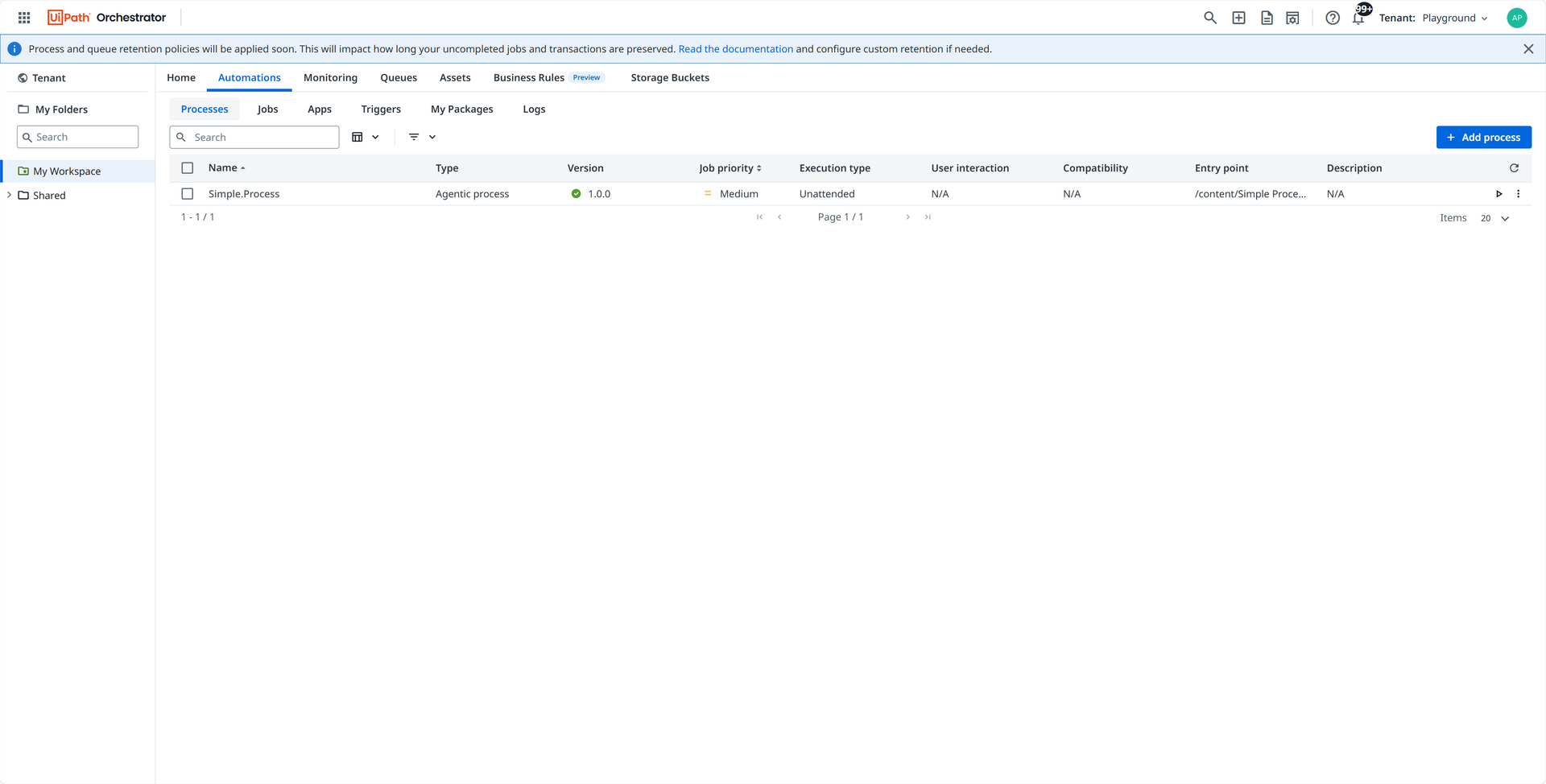The width and height of the screenshot is (1546, 784).
Task: Open more actions menu for Simple.Process
Action: (x=1519, y=194)
